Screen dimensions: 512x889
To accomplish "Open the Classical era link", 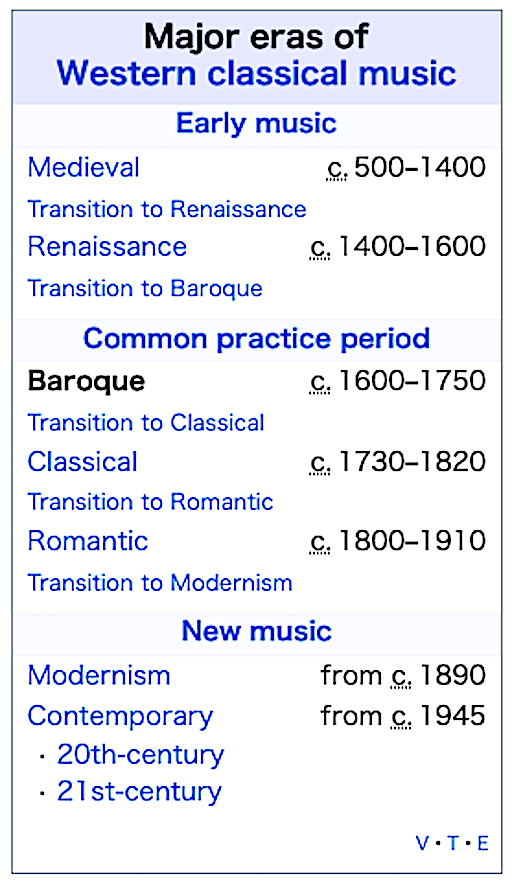I will pos(83,462).
